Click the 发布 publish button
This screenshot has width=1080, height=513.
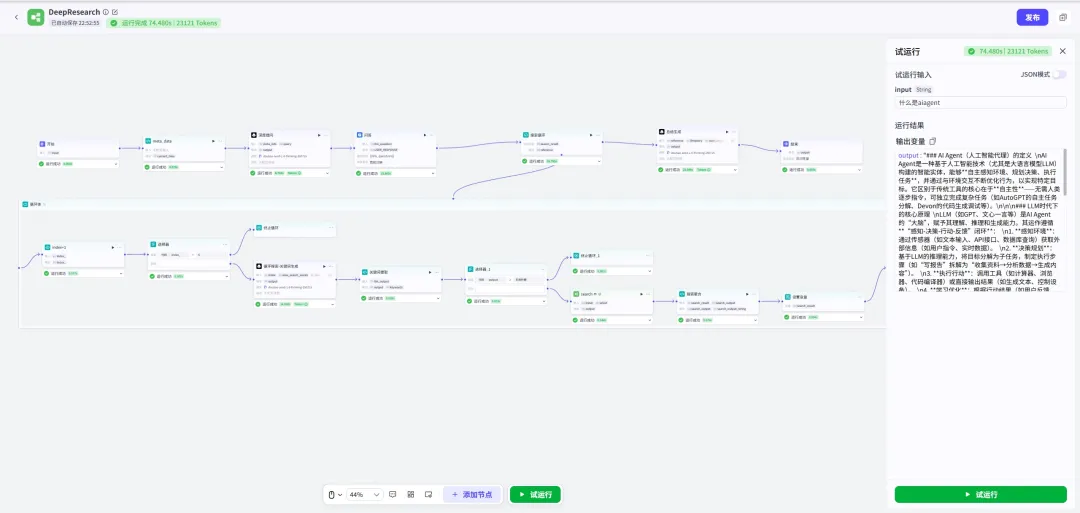pos(1032,17)
